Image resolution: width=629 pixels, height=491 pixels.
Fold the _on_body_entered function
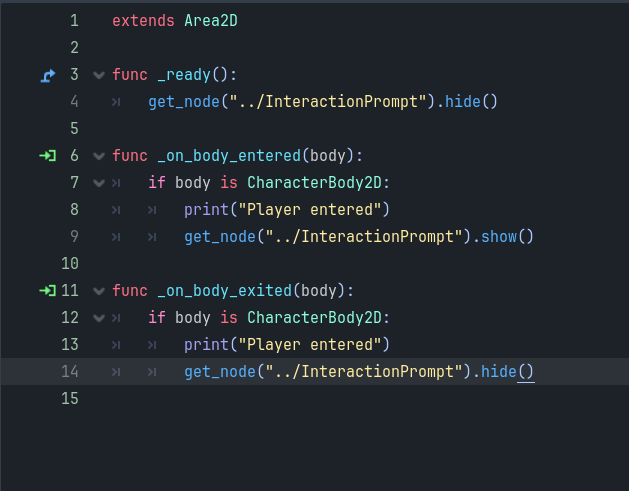(x=98, y=156)
